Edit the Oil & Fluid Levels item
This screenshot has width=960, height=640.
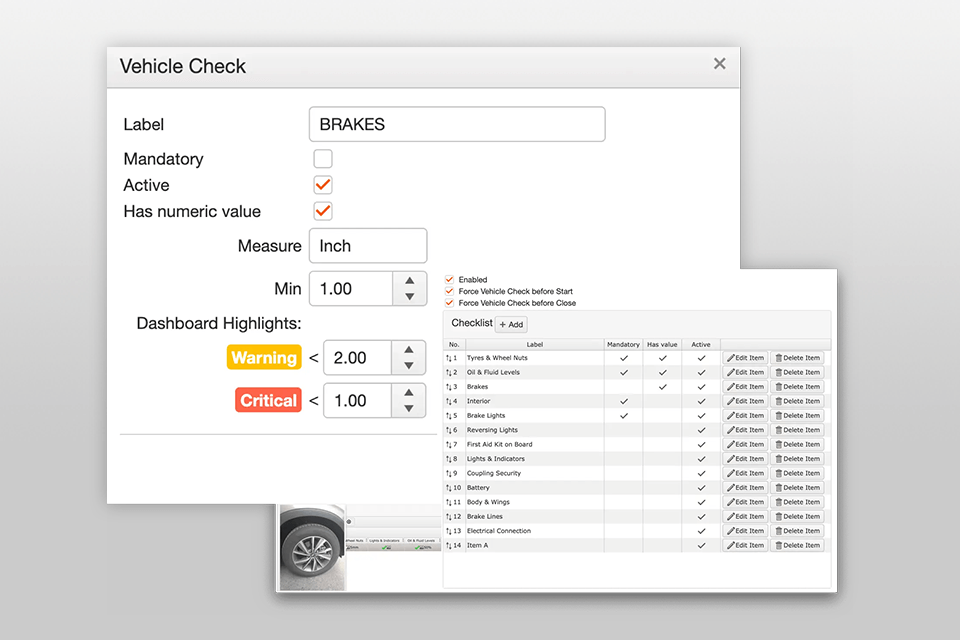click(745, 372)
